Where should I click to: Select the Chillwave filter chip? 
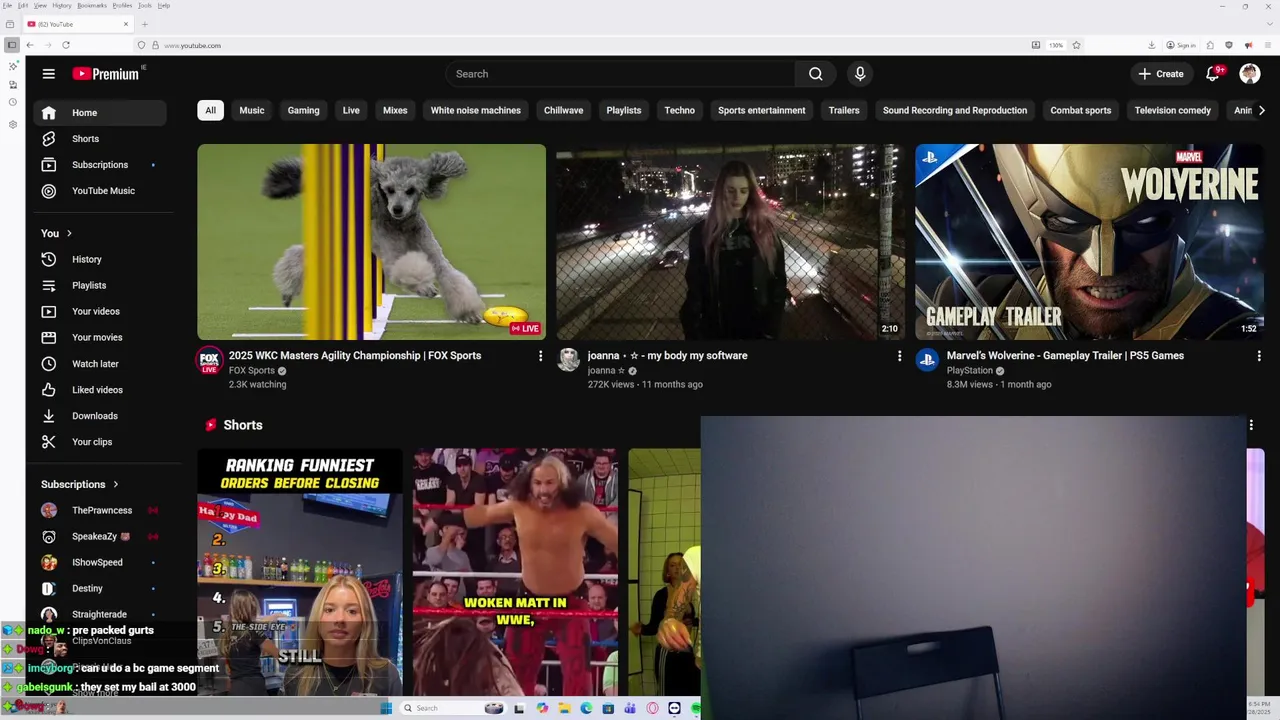click(563, 110)
